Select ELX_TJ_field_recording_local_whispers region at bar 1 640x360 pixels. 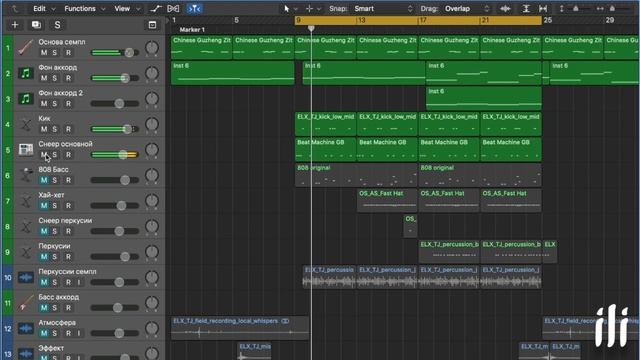pos(240,328)
